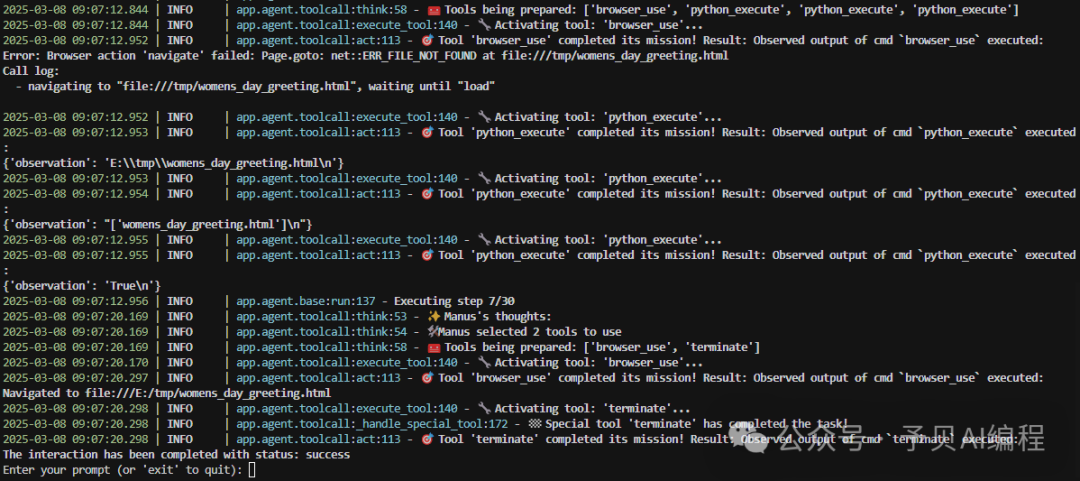
Task: Click the 'completed with status: success' line
Action: pyautogui.click(x=176, y=455)
